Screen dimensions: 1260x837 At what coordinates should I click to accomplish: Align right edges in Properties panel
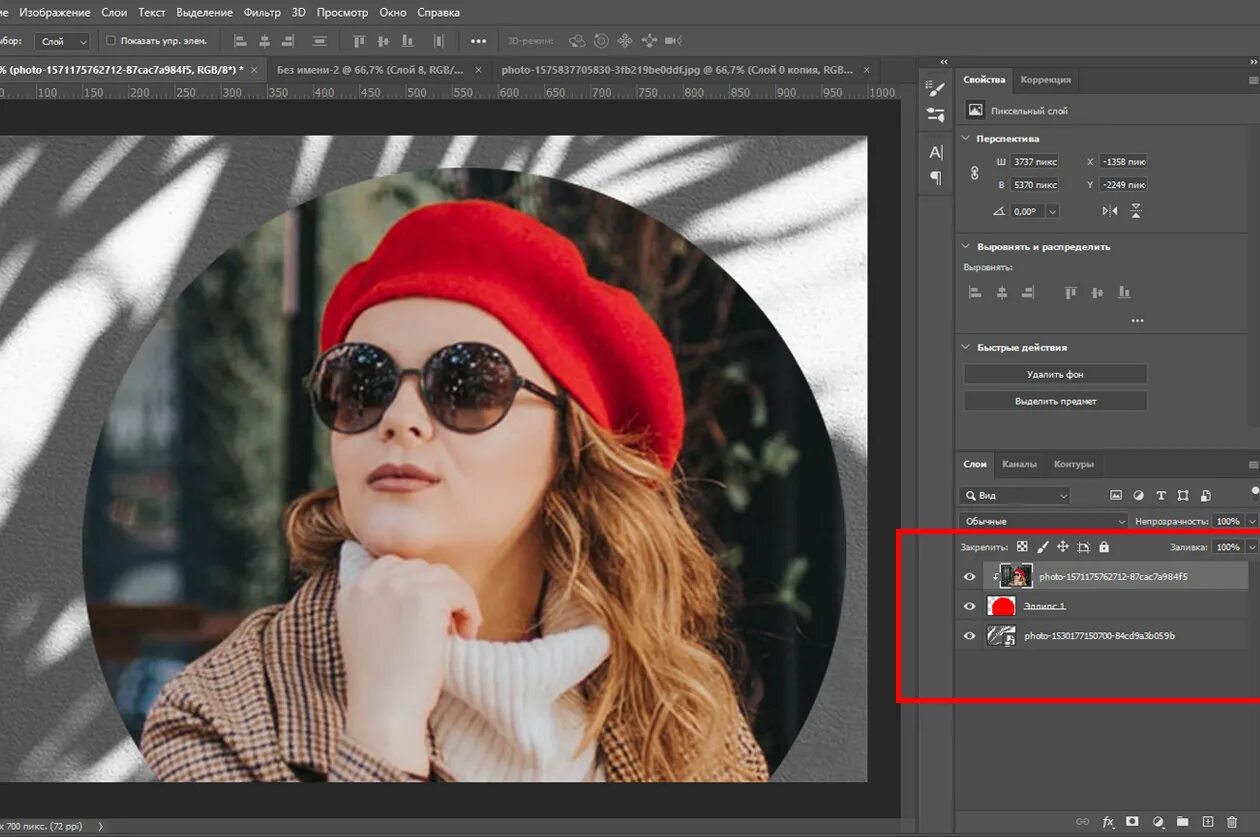[x=1028, y=293]
